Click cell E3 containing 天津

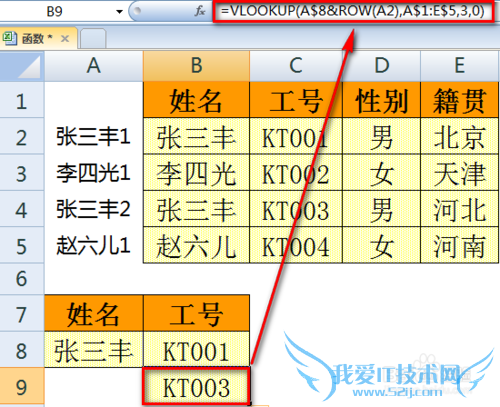pyautogui.click(x=460, y=173)
